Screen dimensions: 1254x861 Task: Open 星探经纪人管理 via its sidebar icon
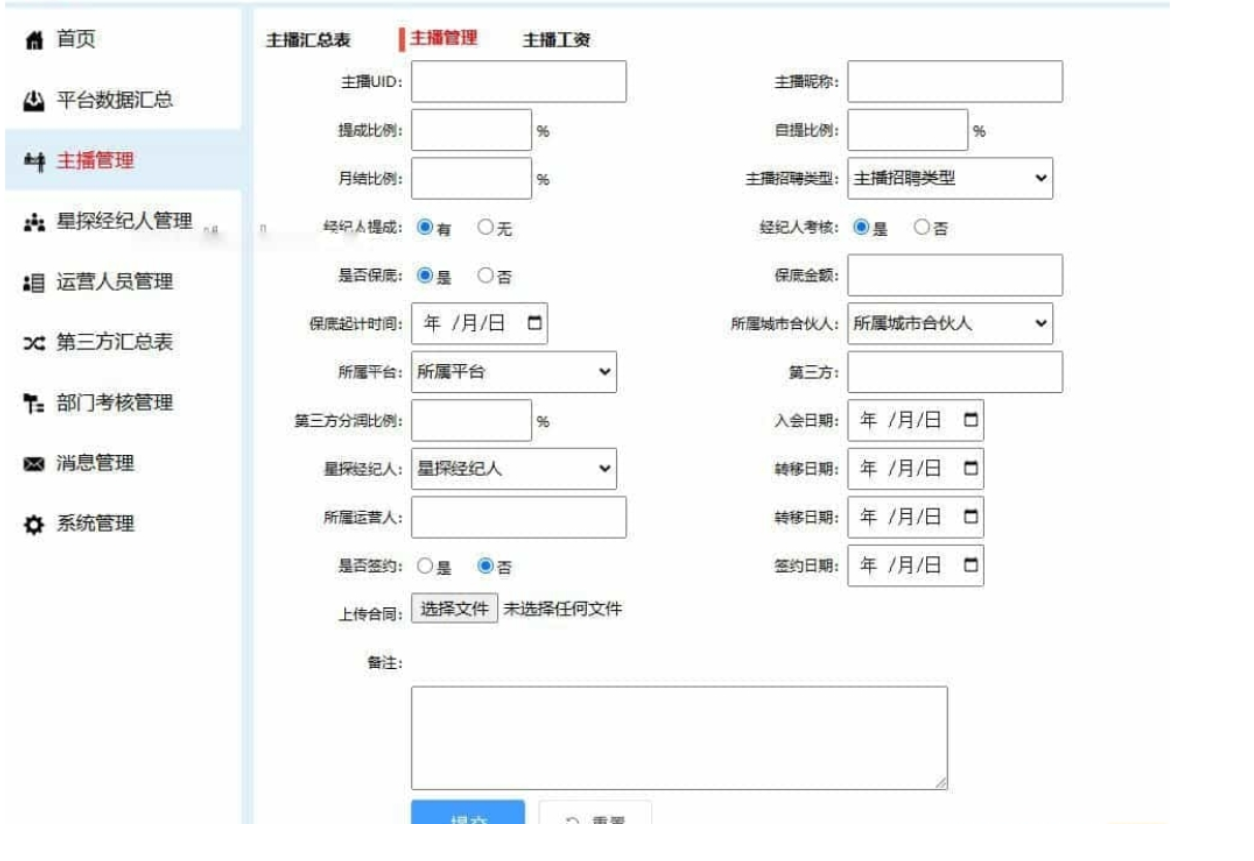tap(35, 222)
